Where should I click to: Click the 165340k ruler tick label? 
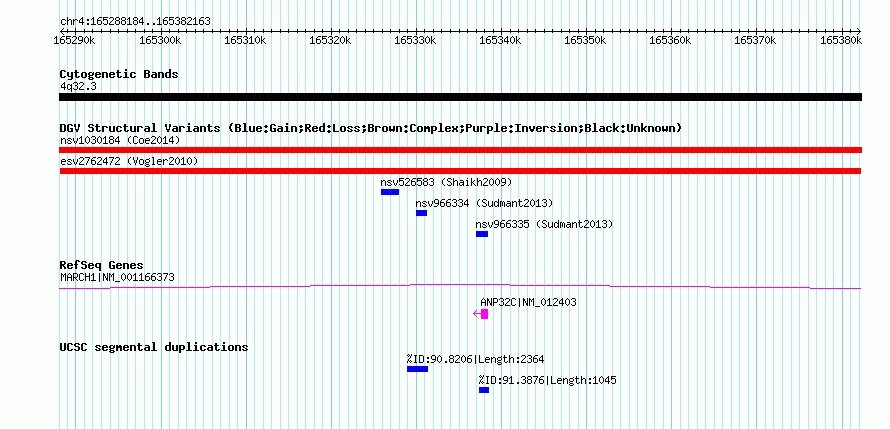click(x=502, y=40)
